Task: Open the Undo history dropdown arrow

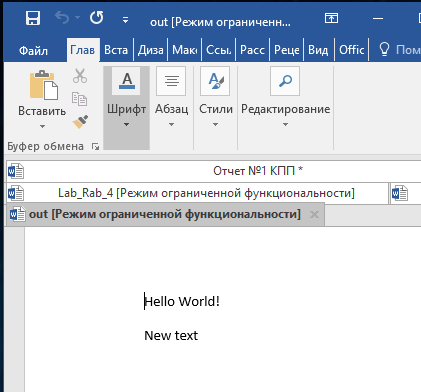Action: point(77,17)
